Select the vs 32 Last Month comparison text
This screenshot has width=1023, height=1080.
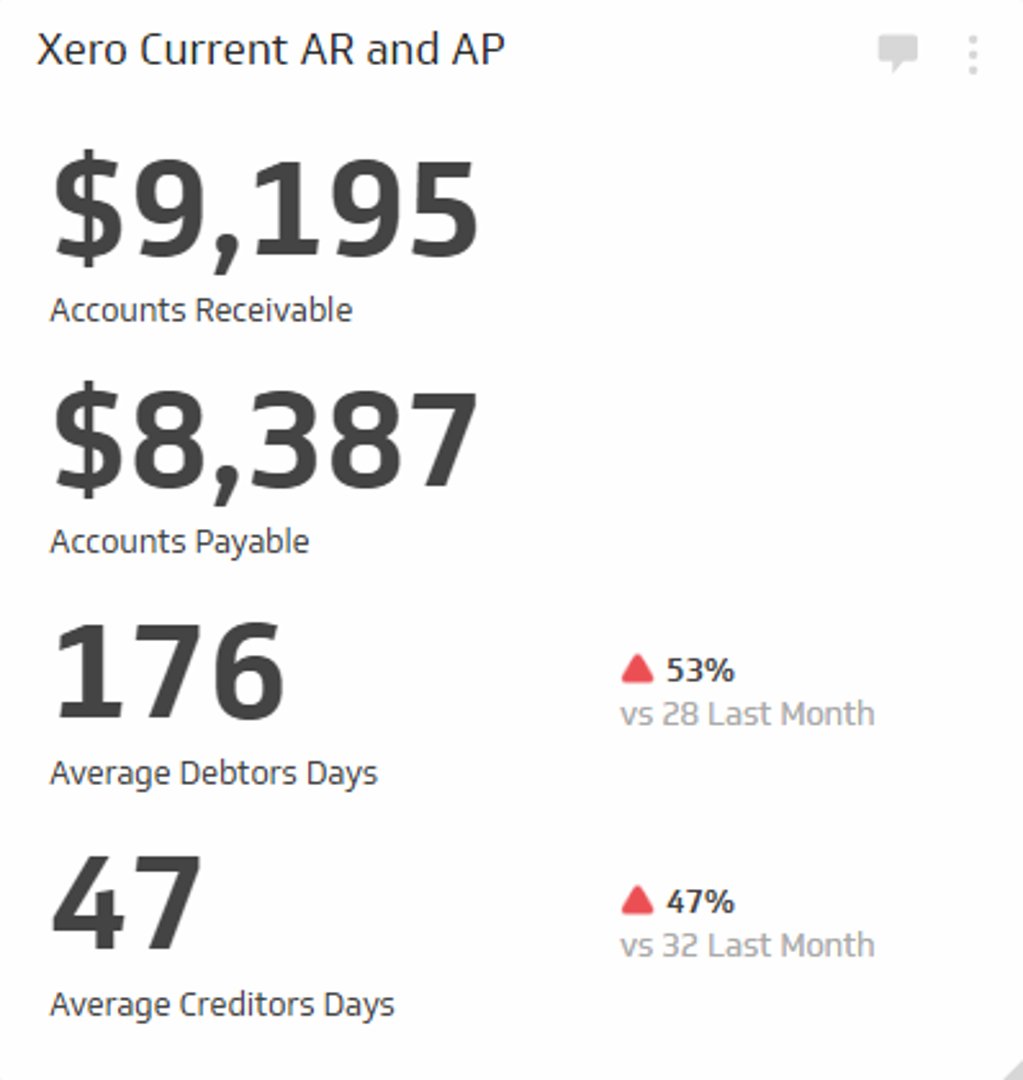pos(747,944)
